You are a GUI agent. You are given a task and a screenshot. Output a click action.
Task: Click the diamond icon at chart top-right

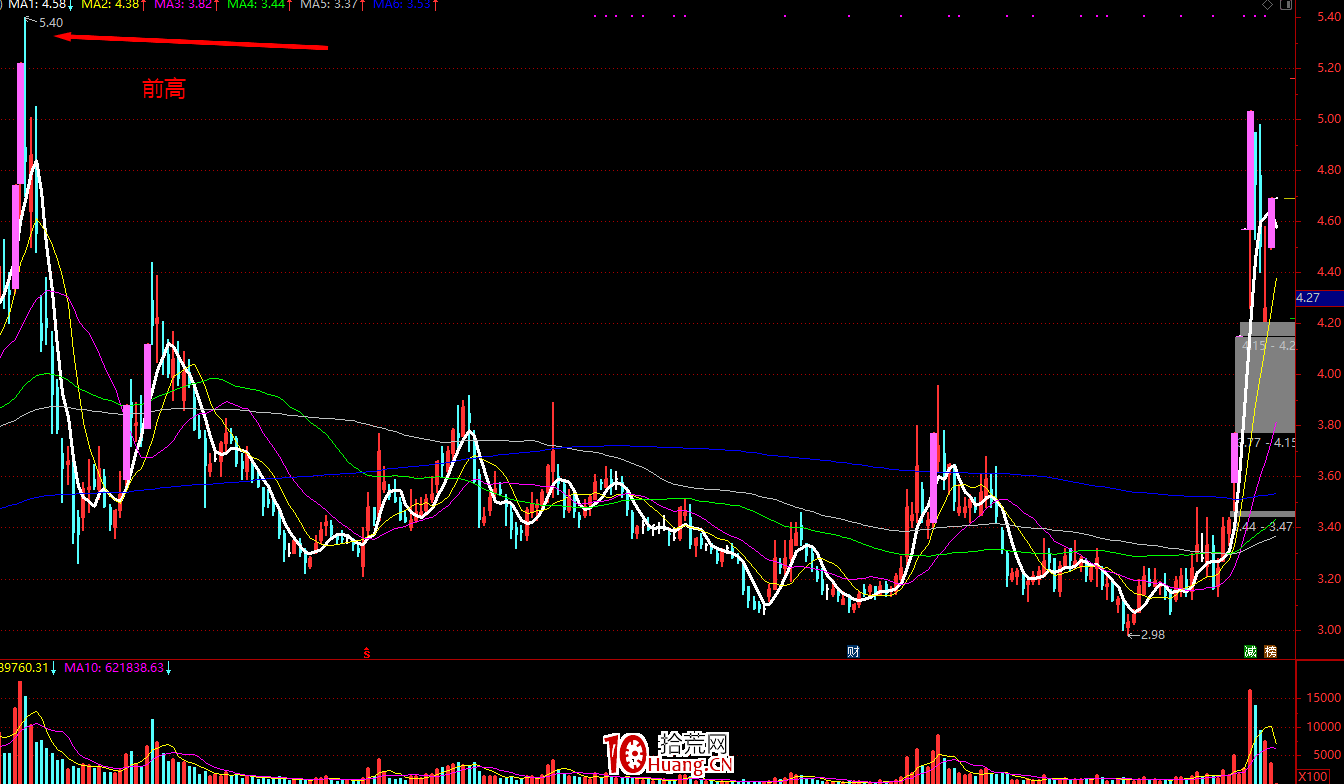coord(1267,6)
